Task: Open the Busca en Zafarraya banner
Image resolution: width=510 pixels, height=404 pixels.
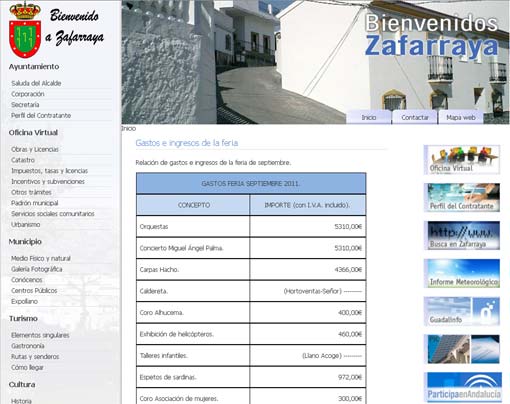Action: click(462, 235)
